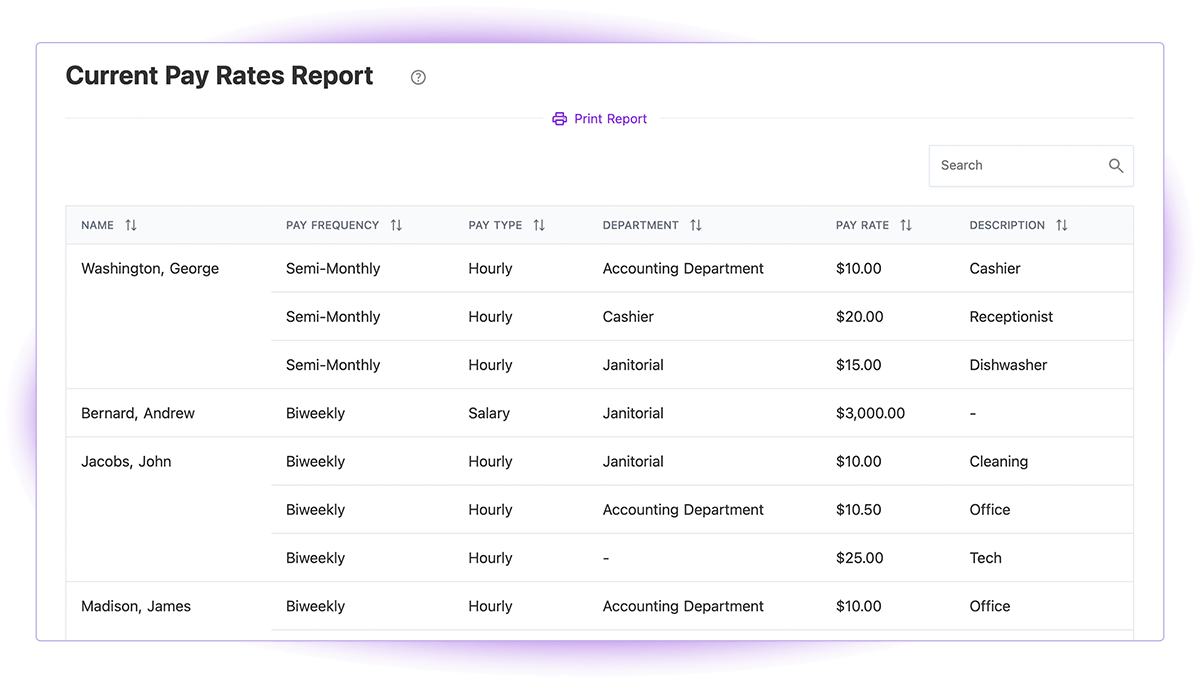This screenshot has height=683, width=1200.
Task: Focus the Search input field
Action: 1031,166
